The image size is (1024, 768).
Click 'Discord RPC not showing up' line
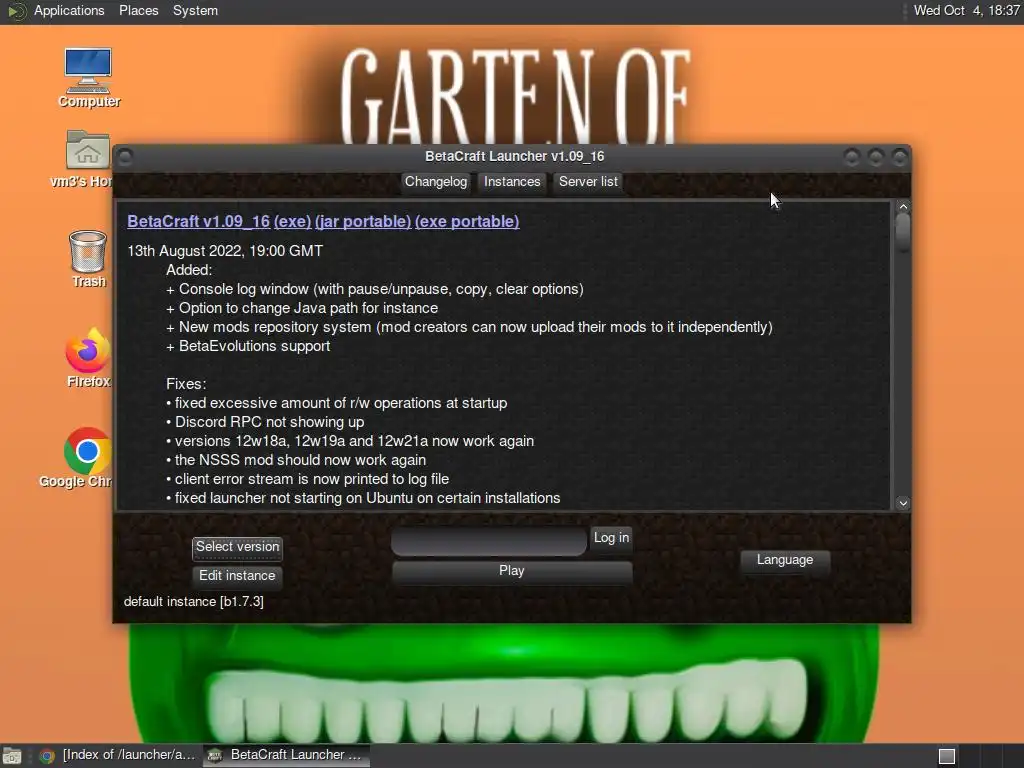point(265,423)
